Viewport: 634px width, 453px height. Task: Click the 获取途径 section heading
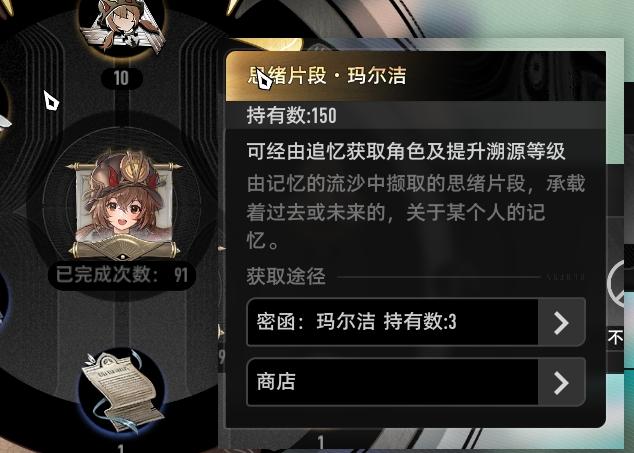pos(286,277)
